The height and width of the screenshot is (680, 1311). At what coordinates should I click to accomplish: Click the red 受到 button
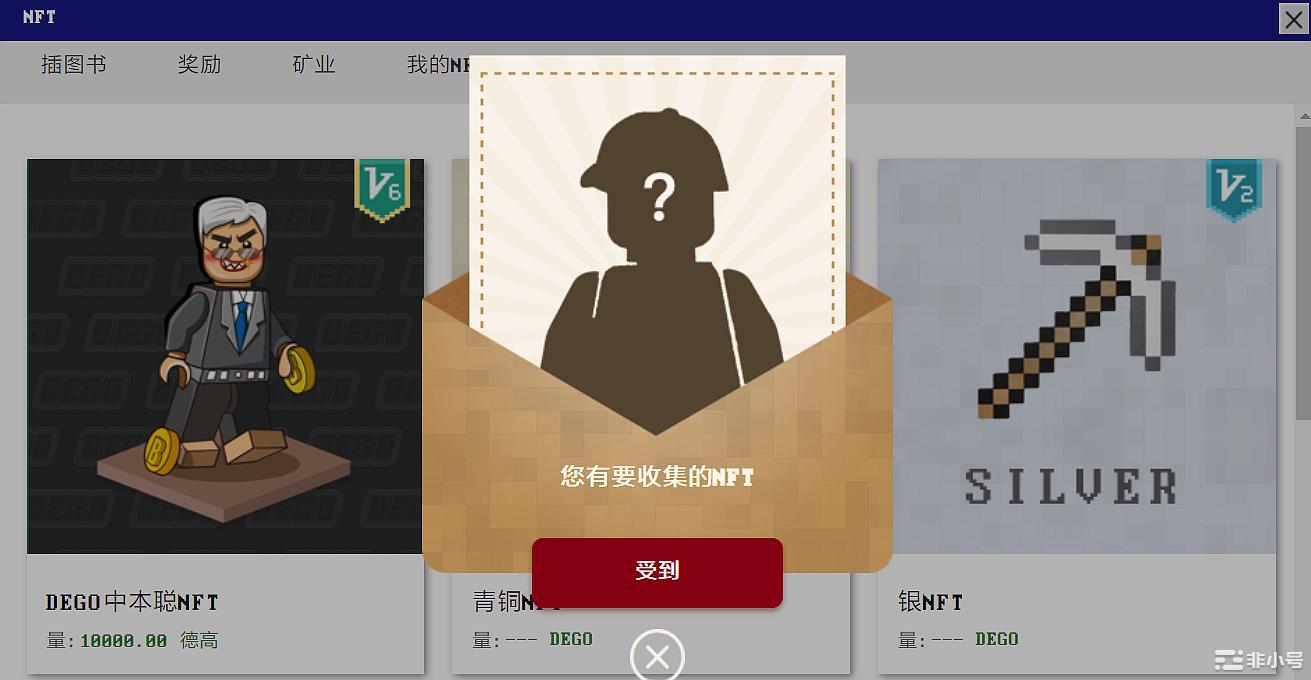click(x=657, y=572)
